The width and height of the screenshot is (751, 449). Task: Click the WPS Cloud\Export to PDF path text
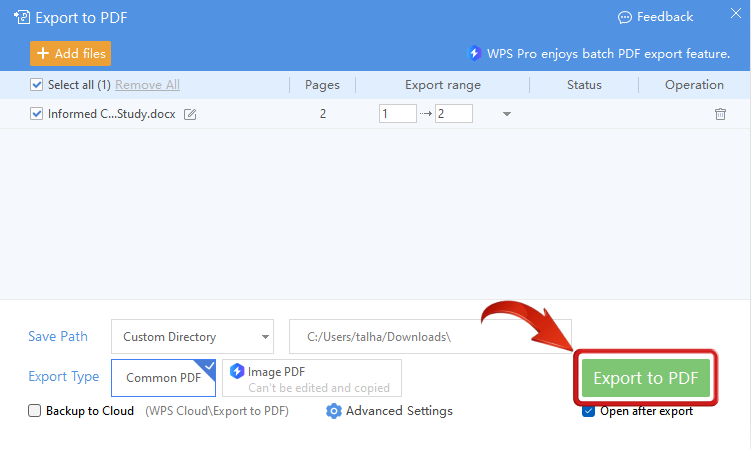point(217,411)
